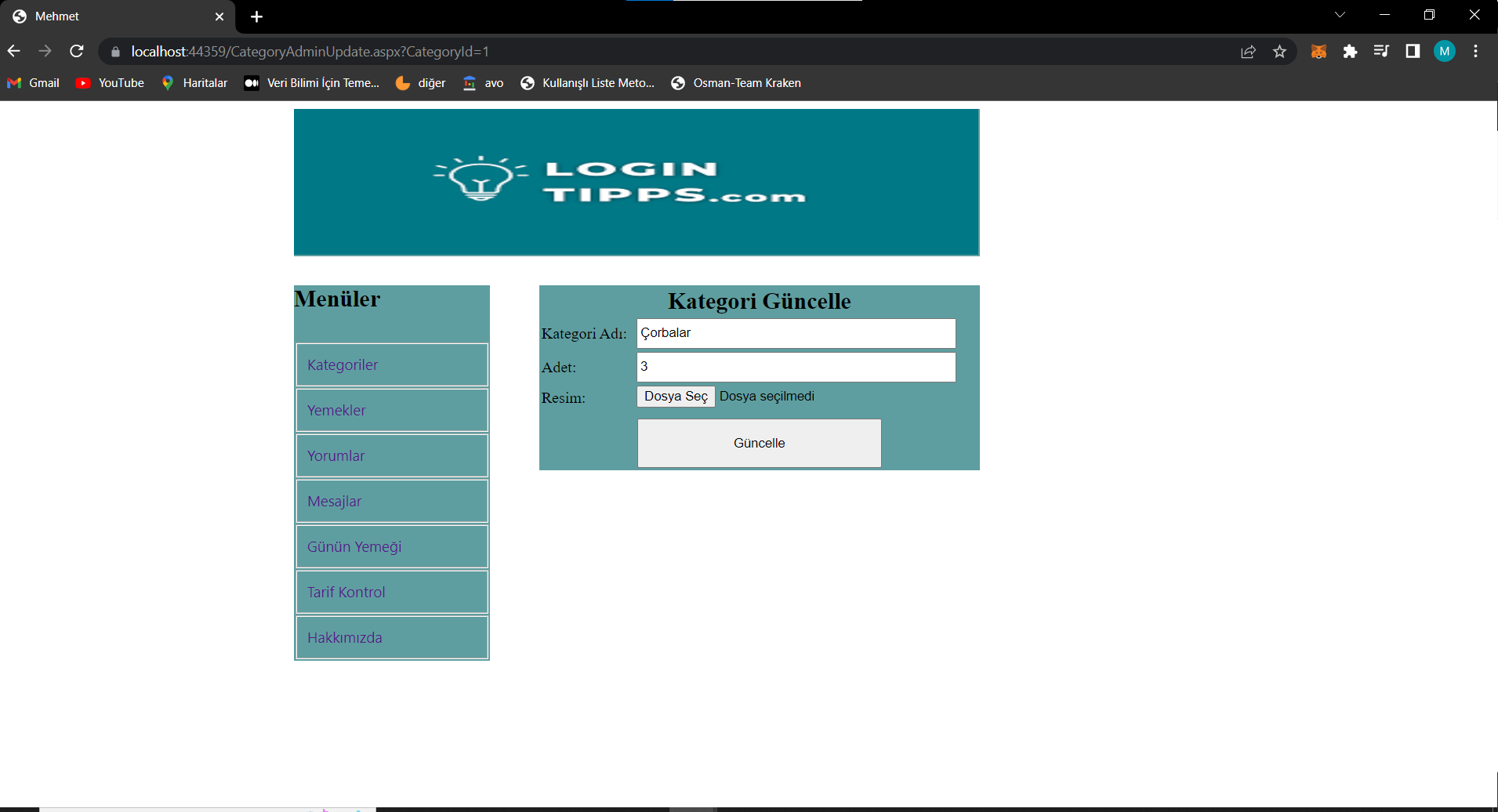Click the Login Tipps banner logo
This screenshot has height=812, width=1498.
637,183
